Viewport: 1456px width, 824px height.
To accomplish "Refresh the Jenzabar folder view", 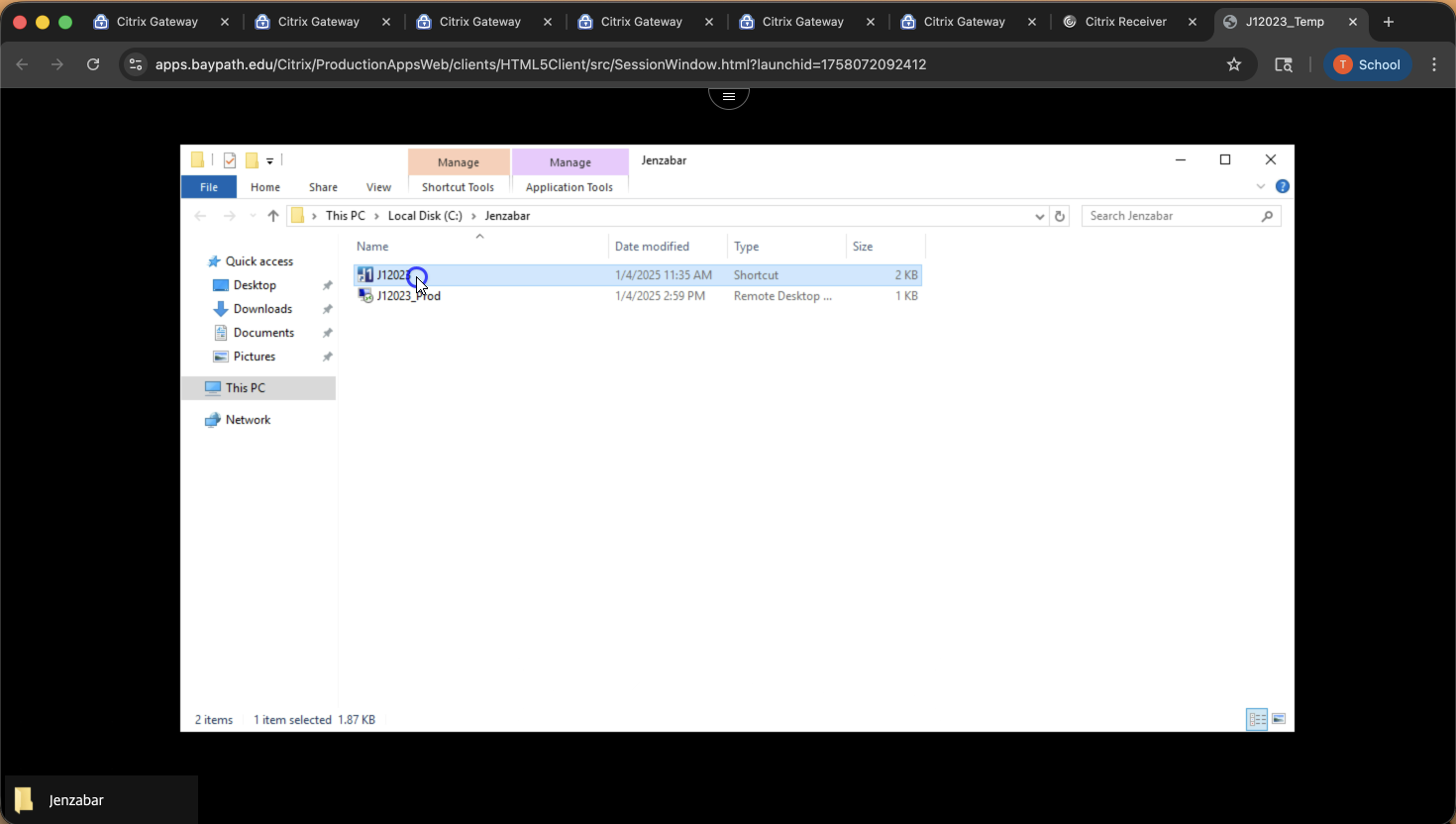I will tap(1060, 216).
